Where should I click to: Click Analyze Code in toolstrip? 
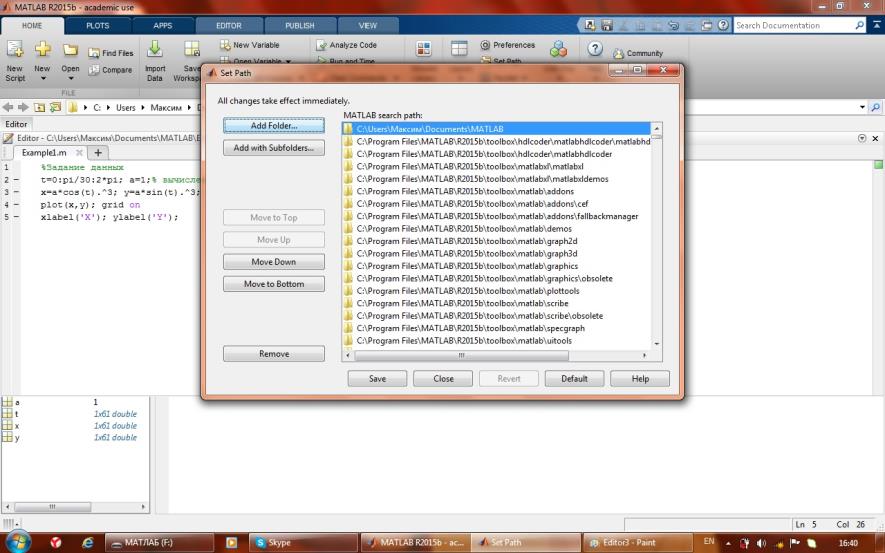point(346,45)
